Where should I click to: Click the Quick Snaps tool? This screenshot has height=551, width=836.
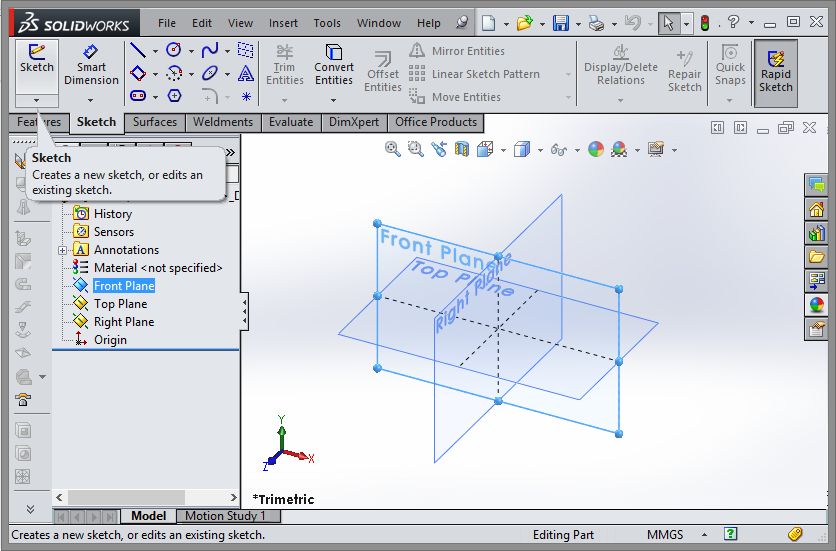point(730,65)
